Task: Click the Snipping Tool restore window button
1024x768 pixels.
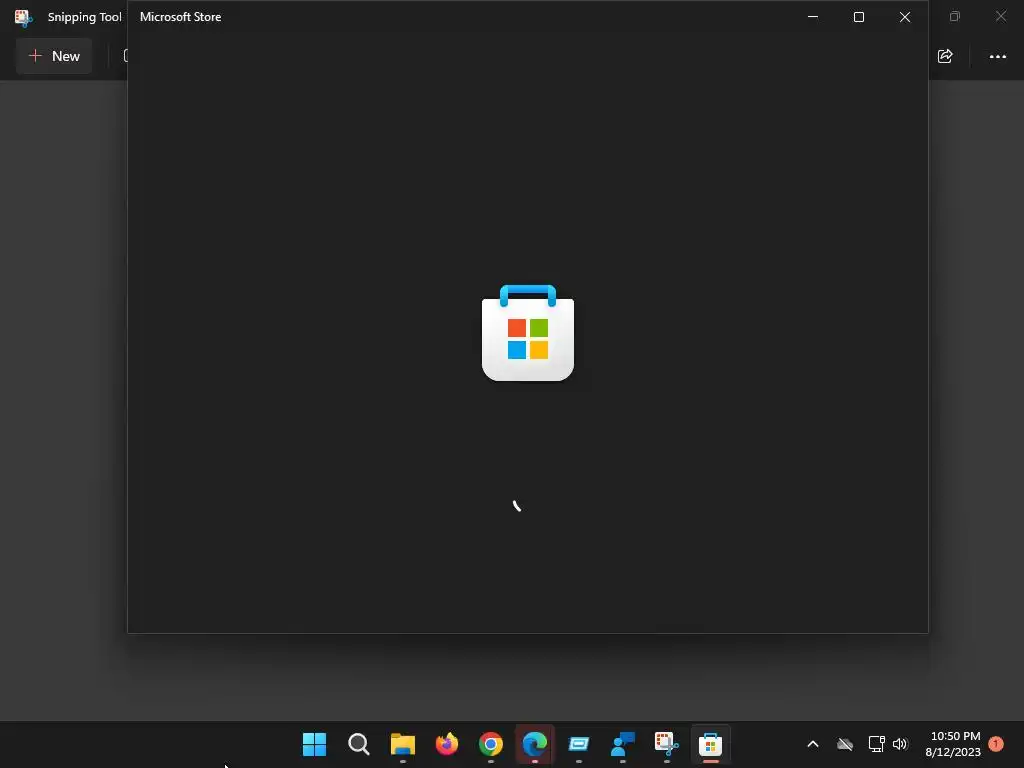Action: tap(955, 16)
